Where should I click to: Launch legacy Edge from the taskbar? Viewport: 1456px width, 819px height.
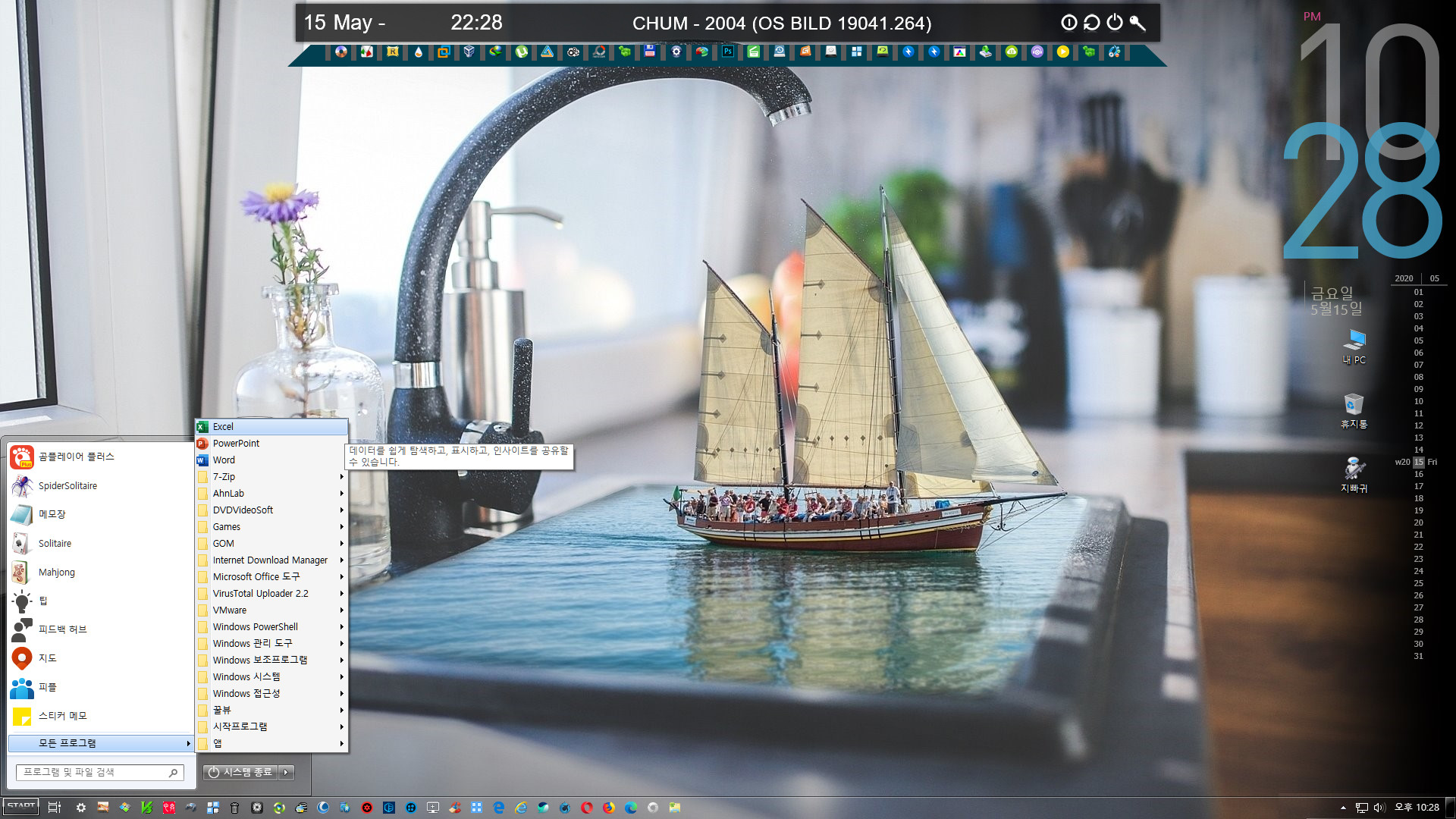[499, 808]
